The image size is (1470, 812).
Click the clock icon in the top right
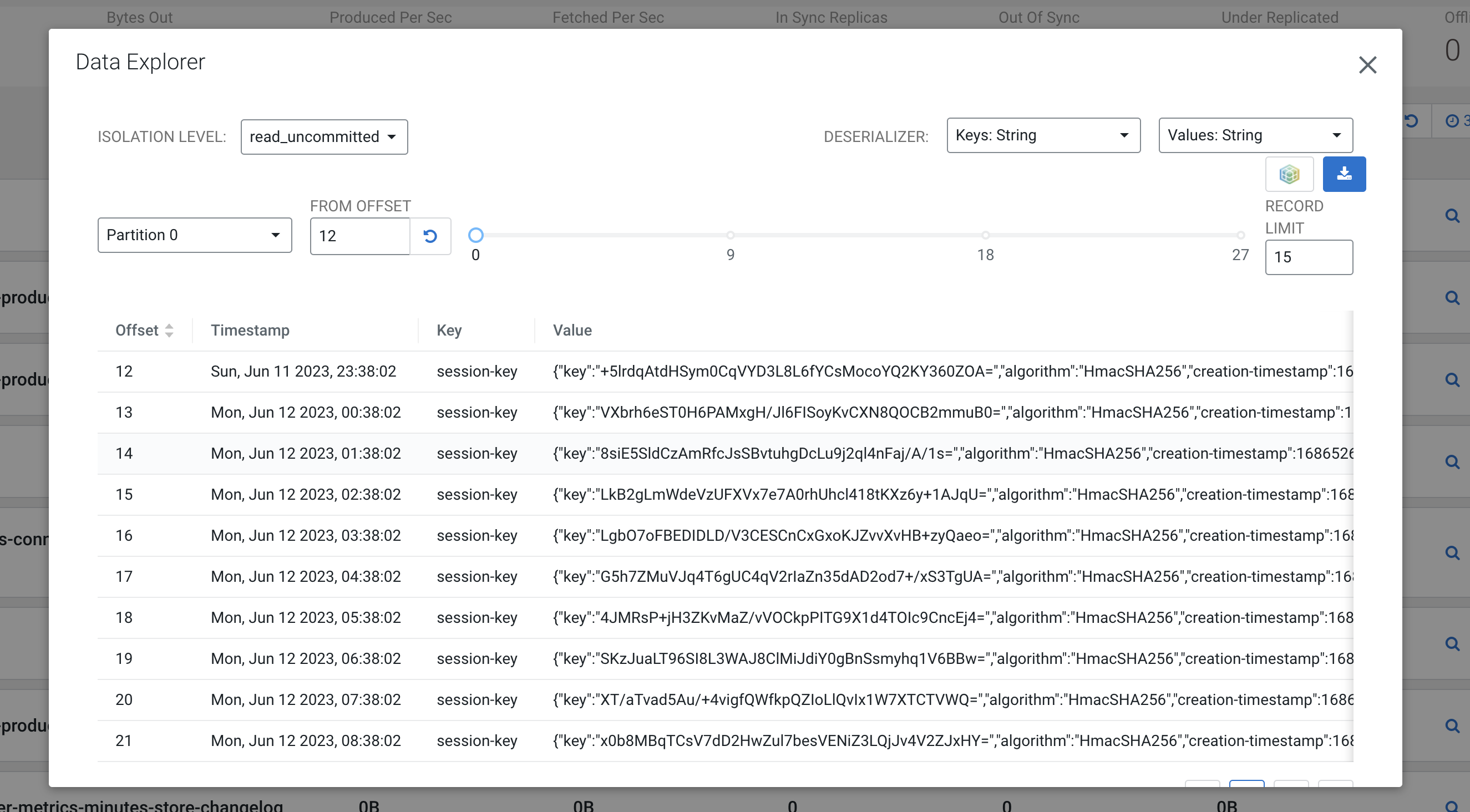pos(1452,121)
